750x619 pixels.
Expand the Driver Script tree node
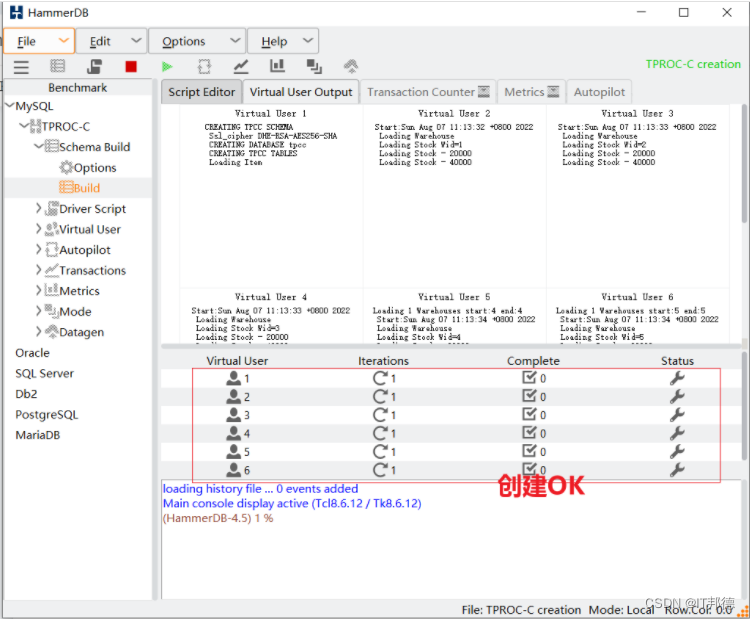click(39, 209)
